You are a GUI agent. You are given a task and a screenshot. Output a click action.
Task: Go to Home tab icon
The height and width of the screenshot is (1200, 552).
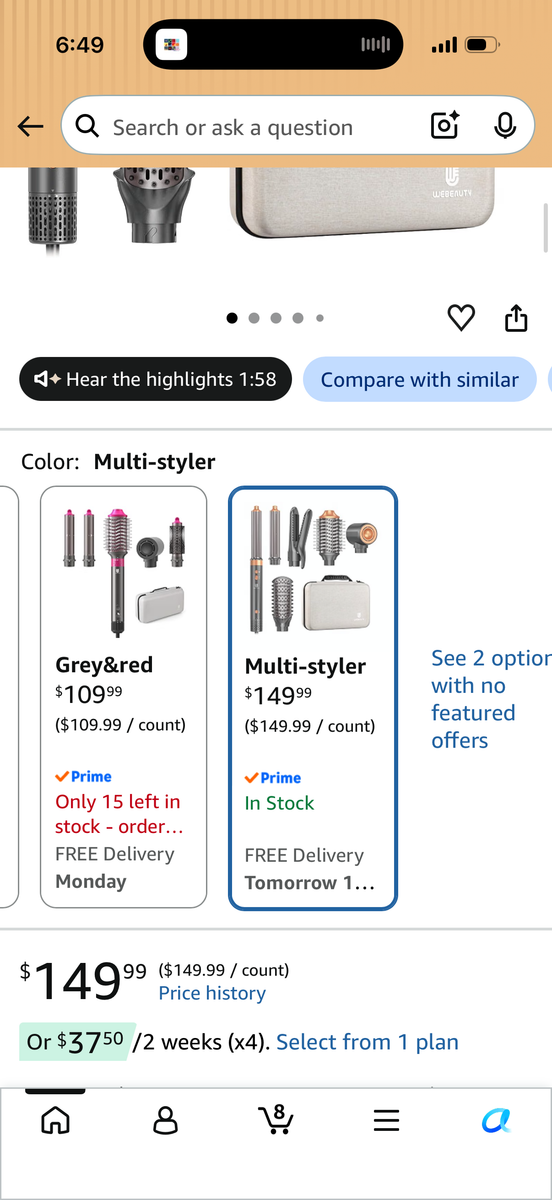(55, 1120)
